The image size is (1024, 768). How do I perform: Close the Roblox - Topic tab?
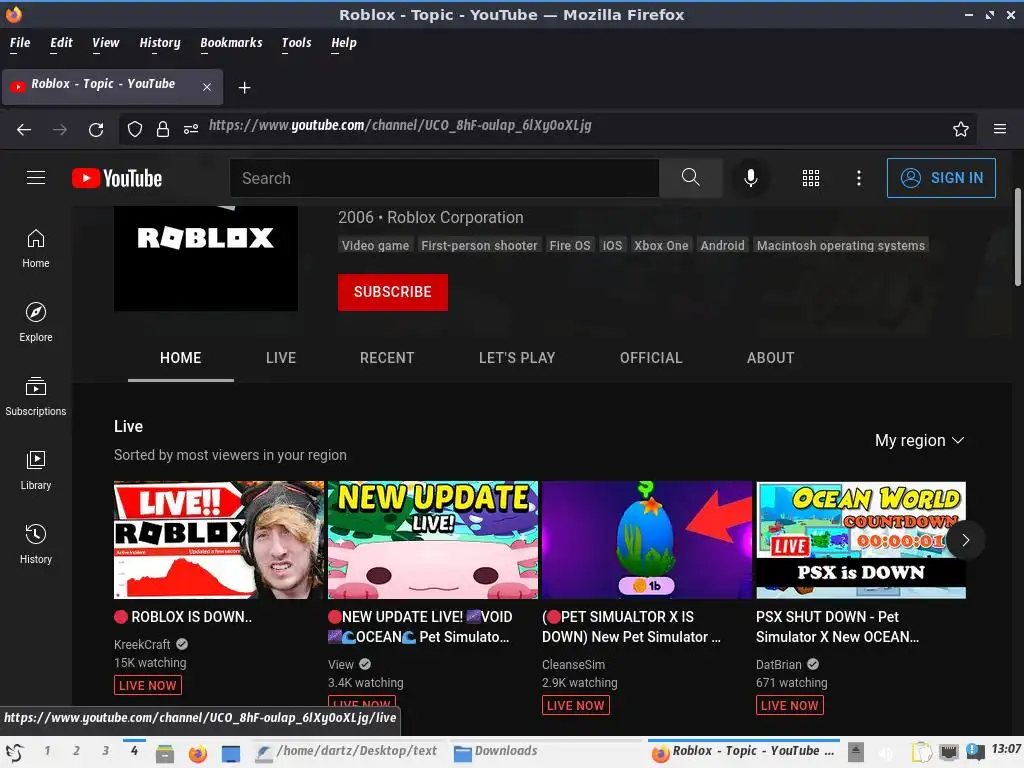(206, 87)
